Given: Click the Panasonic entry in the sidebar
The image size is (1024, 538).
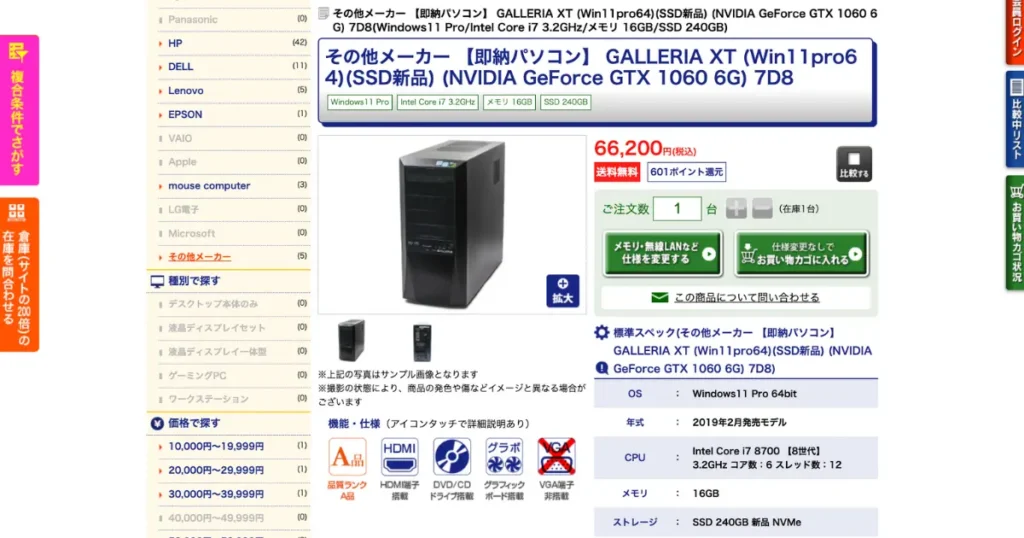Looking at the screenshot, I should [x=193, y=20].
